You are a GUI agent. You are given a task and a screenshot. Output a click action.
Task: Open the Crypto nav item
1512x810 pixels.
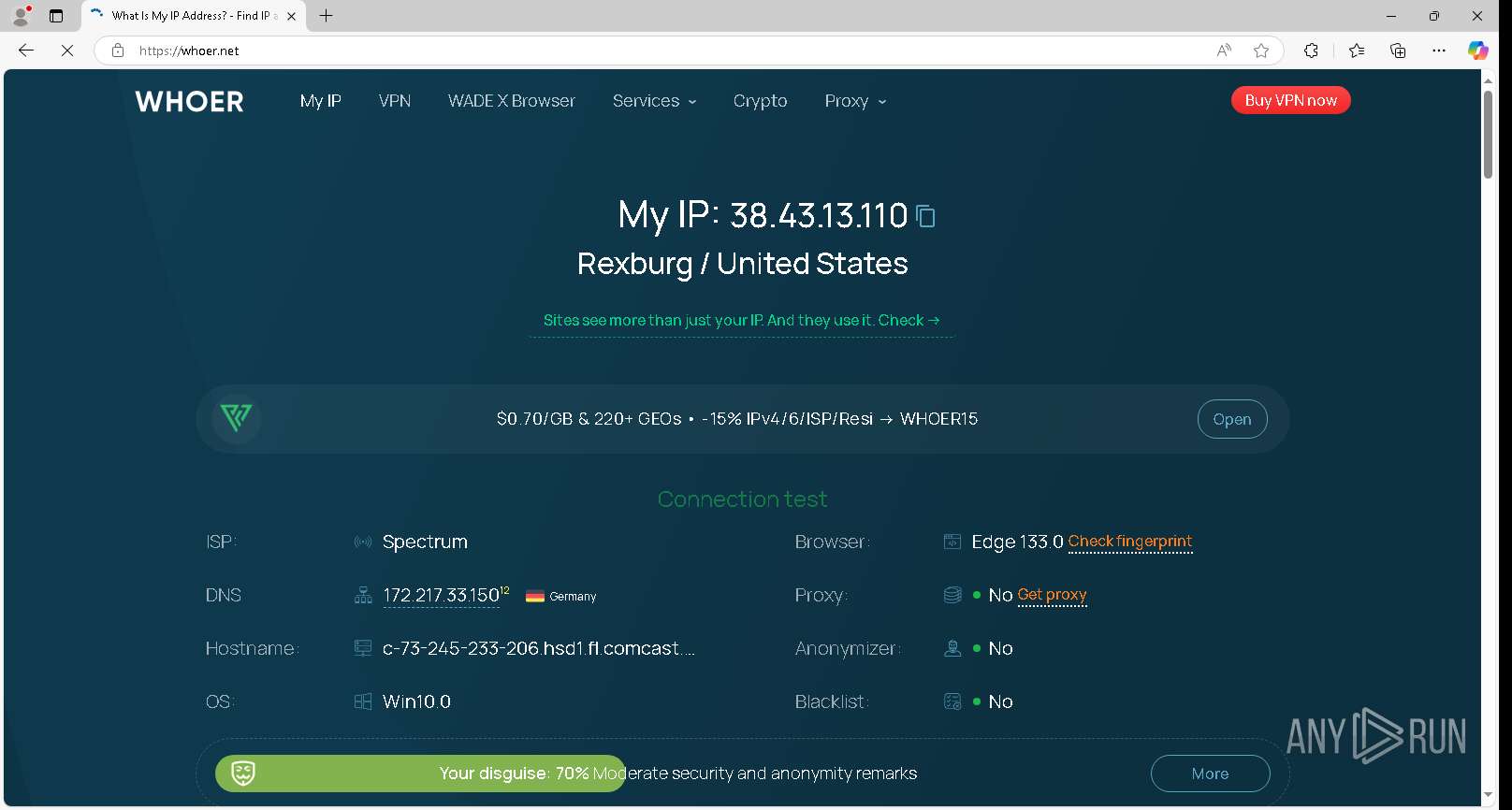(760, 101)
